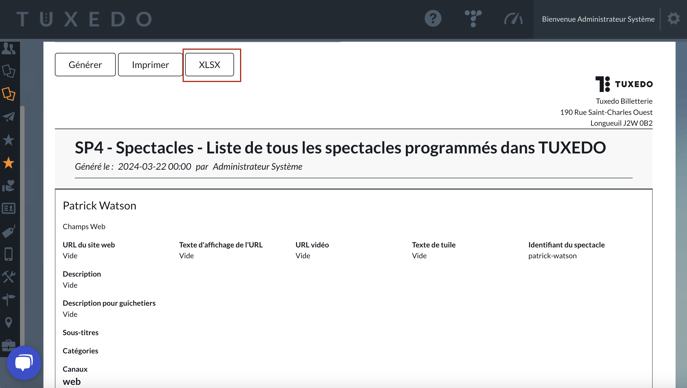Click the Canaux label

[75, 369]
